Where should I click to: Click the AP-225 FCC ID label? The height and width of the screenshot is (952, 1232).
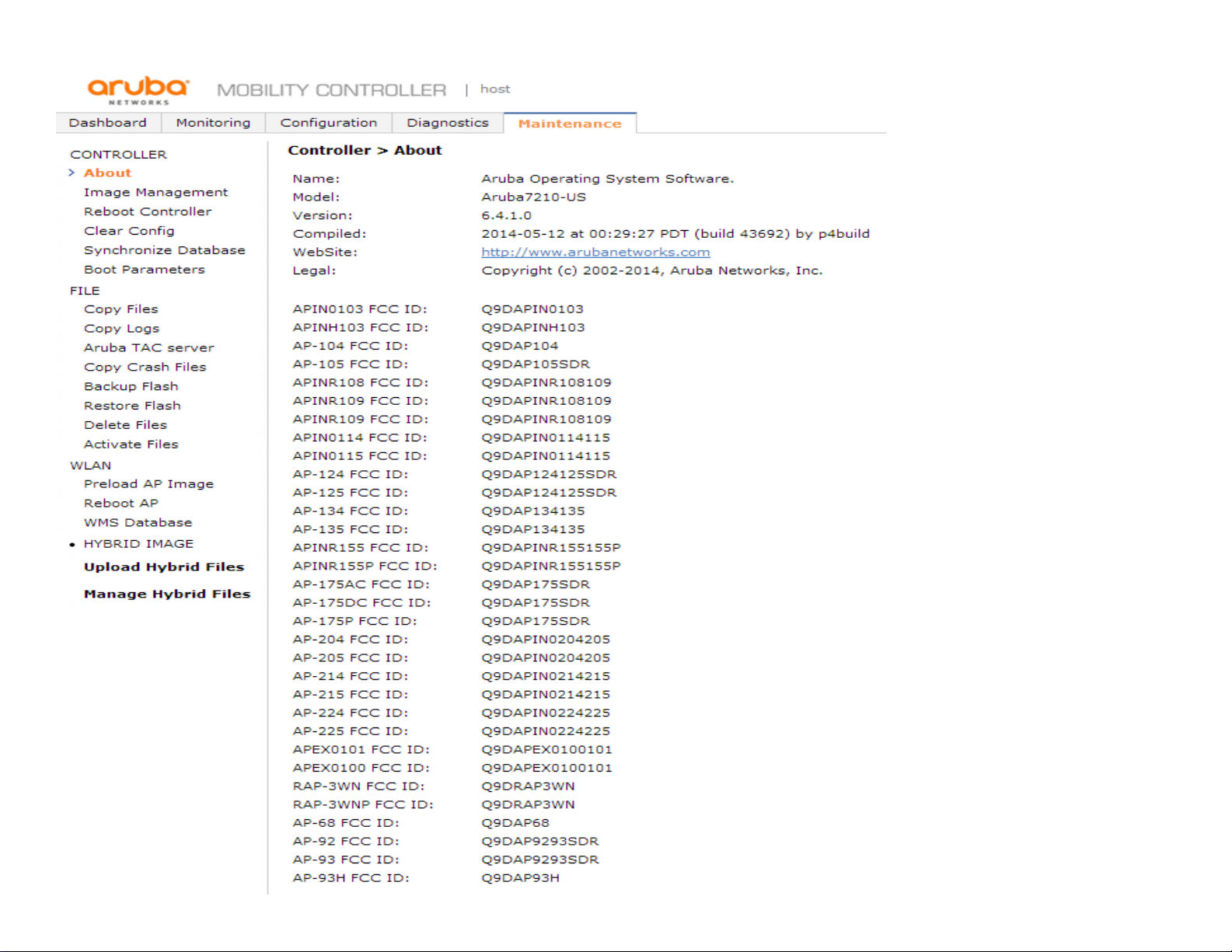[x=351, y=731]
